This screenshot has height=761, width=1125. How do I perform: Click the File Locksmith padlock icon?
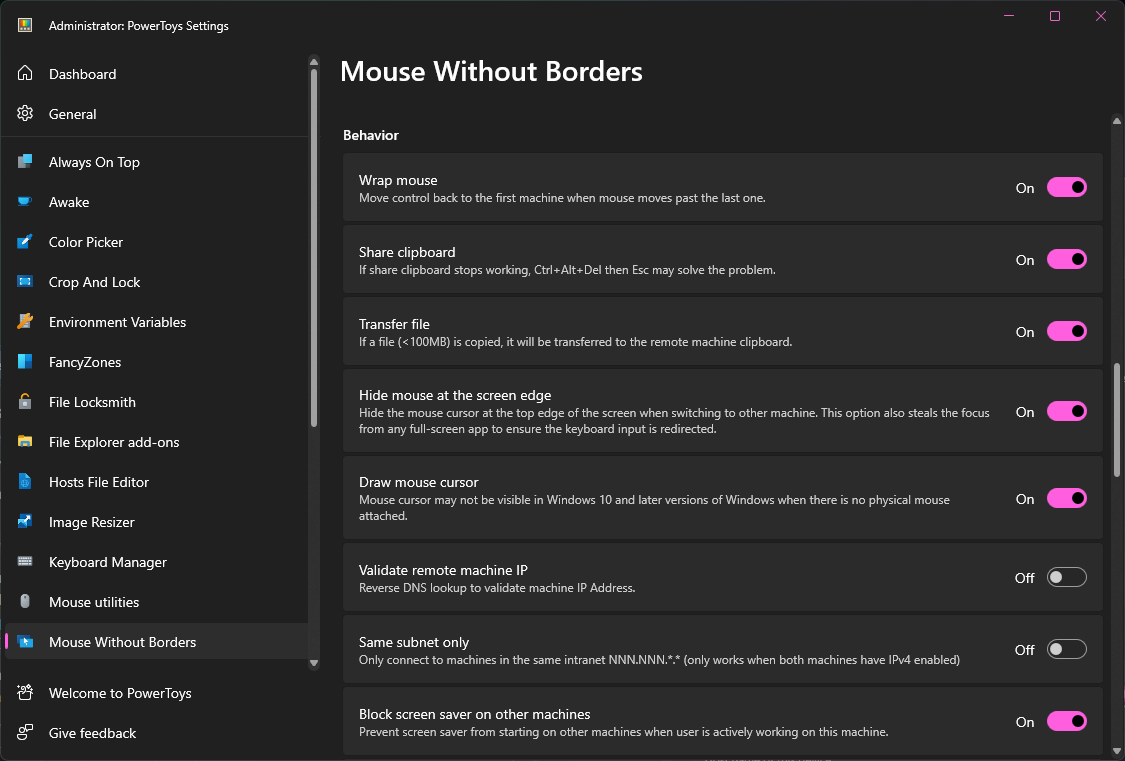tap(25, 402)
